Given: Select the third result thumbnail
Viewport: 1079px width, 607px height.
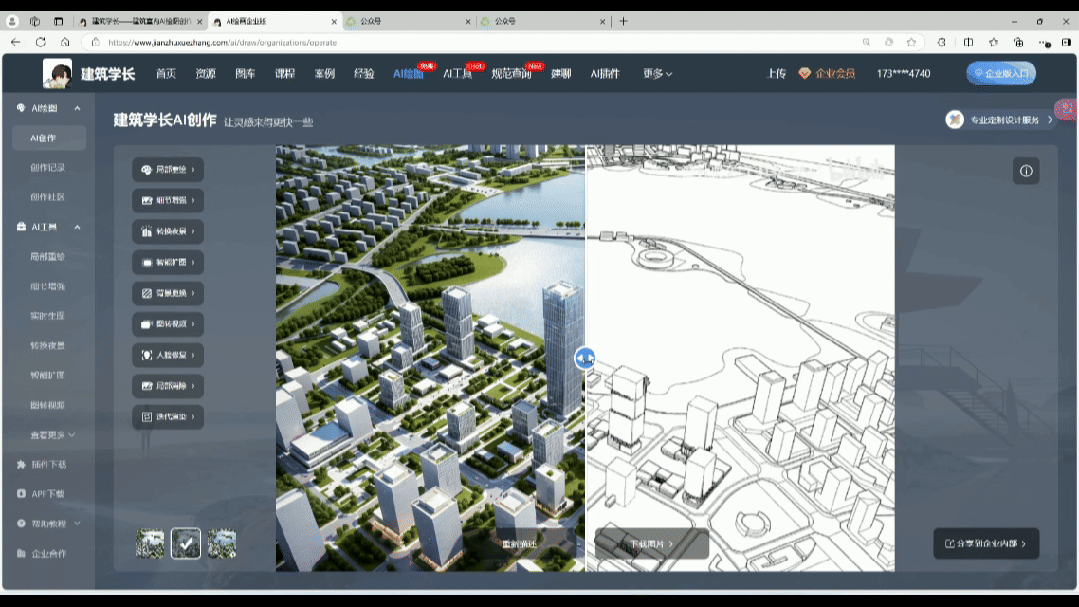Looking at the screenshot, I should (222, 544).
